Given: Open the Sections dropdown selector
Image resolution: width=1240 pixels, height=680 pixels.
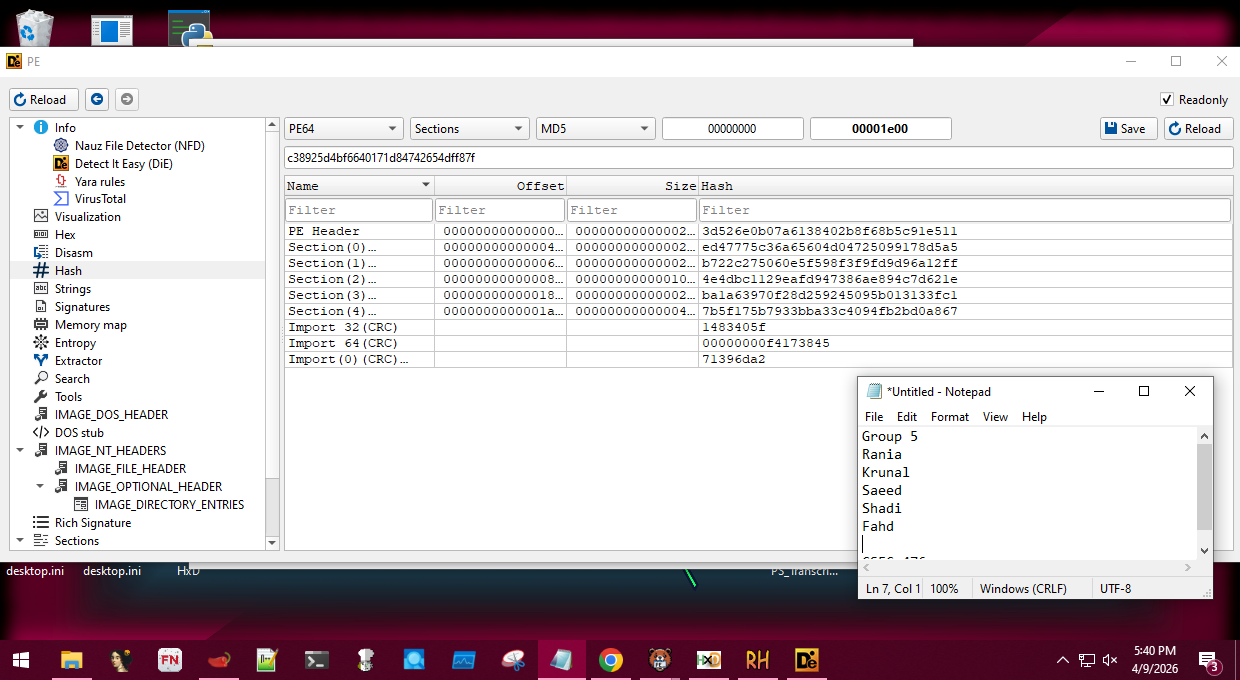Looking at the screenshot, I should click(x=469, y=129).
